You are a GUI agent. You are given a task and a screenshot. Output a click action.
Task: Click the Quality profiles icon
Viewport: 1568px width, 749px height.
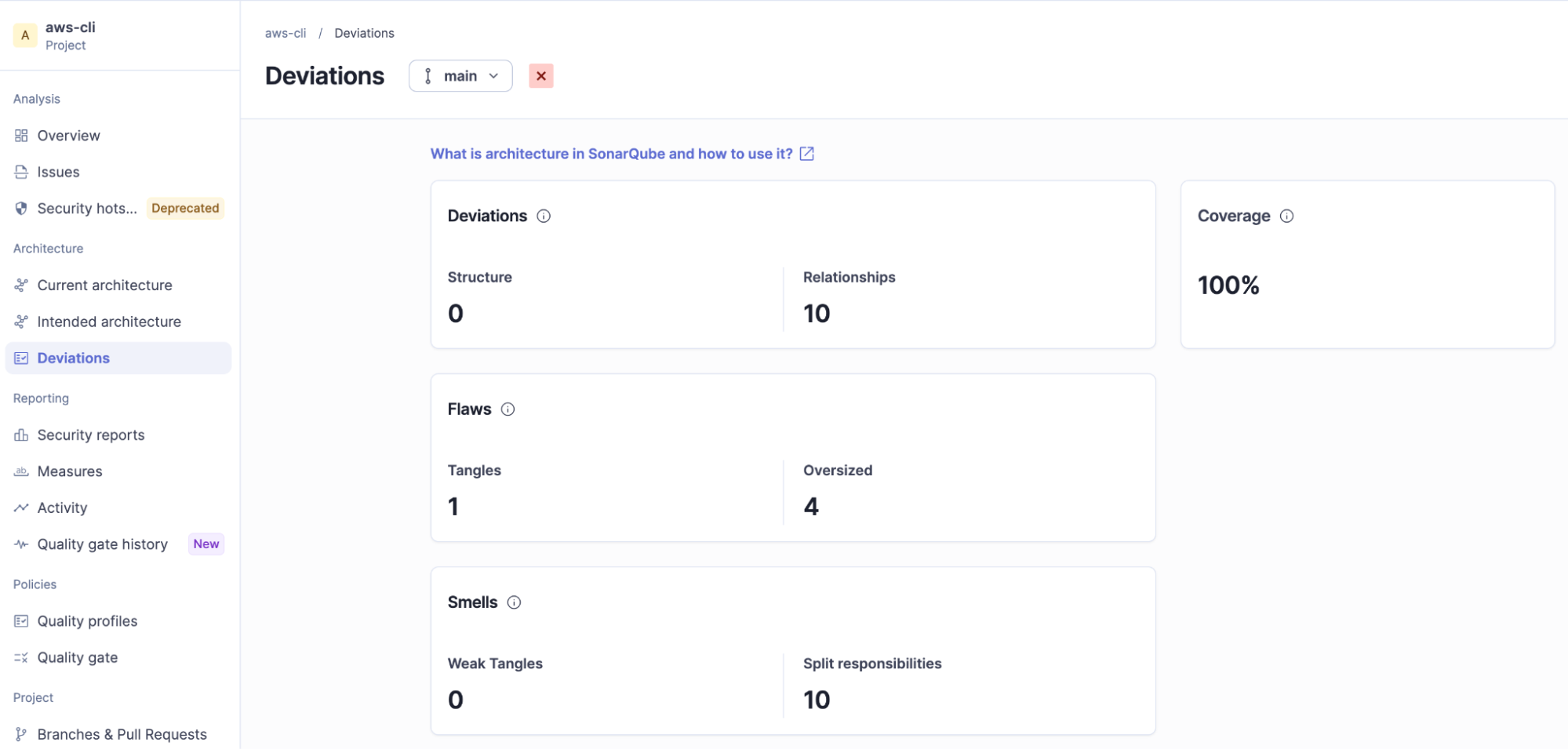click(x=21, y=621)
